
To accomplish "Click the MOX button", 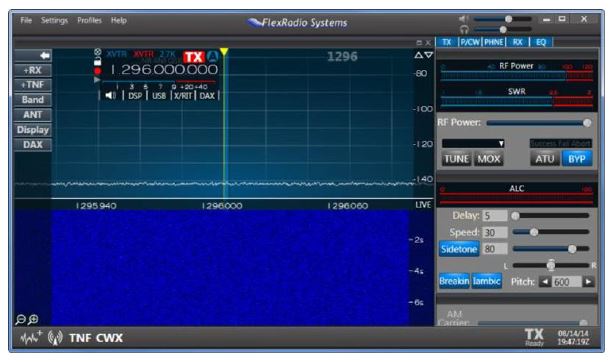I will [x=489, y=159].
